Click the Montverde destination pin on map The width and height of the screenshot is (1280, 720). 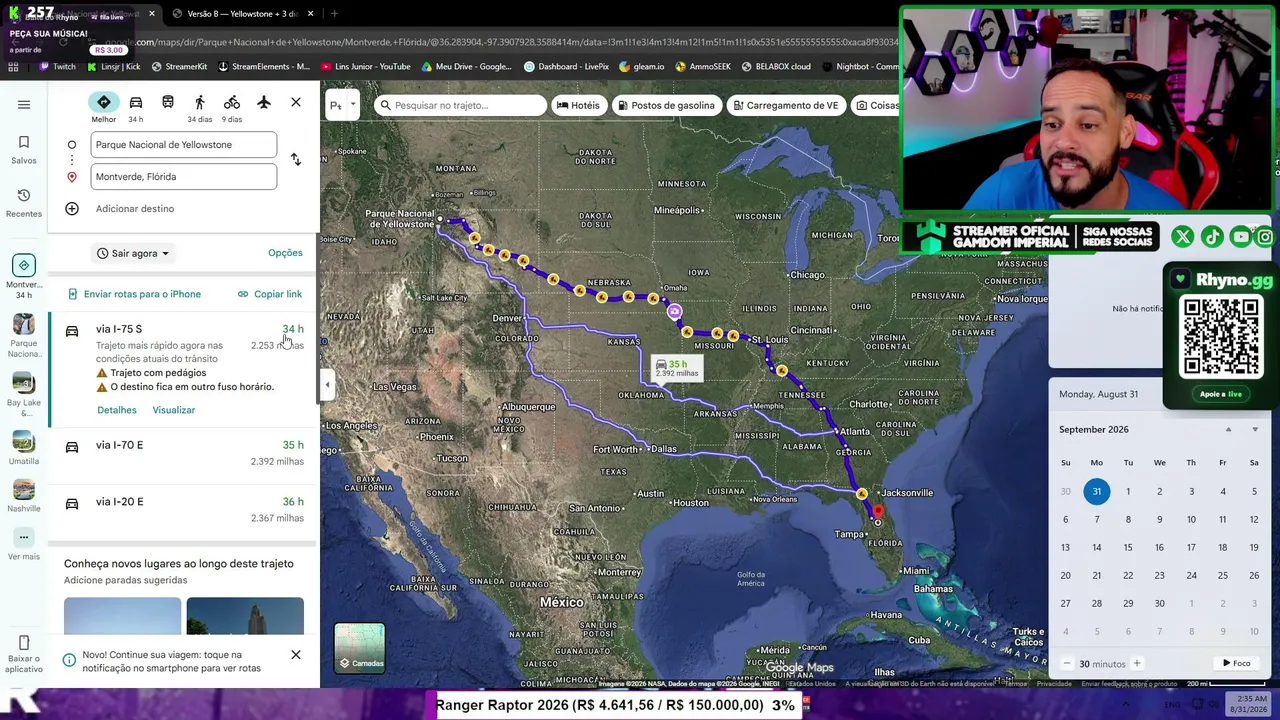(878, 512)
